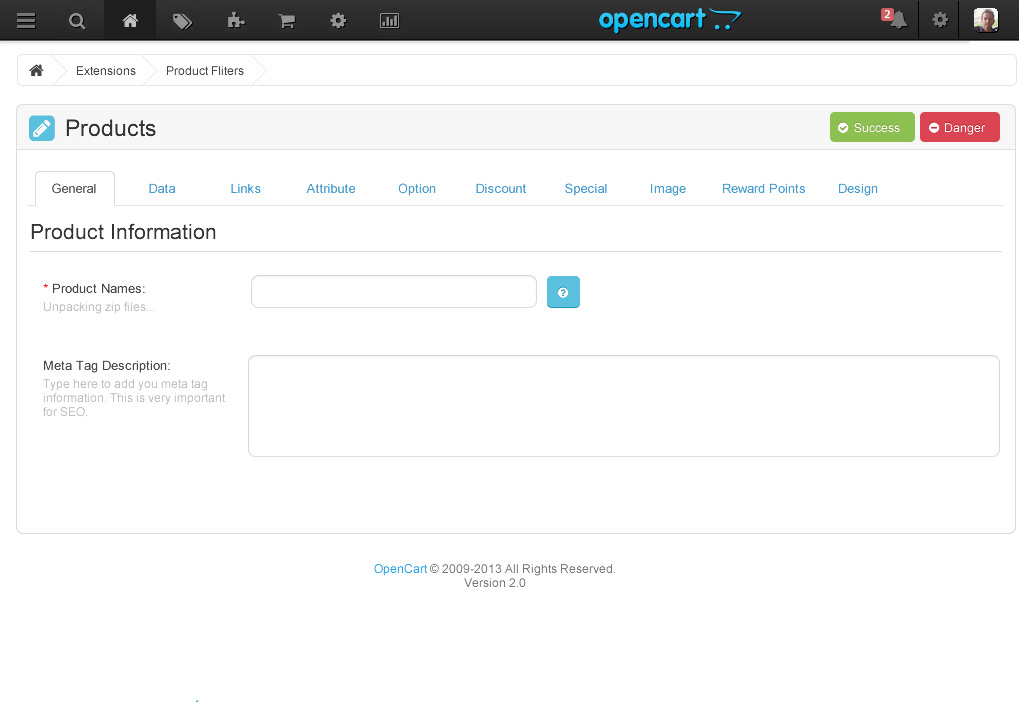Click the red Danger button
This screenshot has height=702, width=1019.
click(960, 127)
